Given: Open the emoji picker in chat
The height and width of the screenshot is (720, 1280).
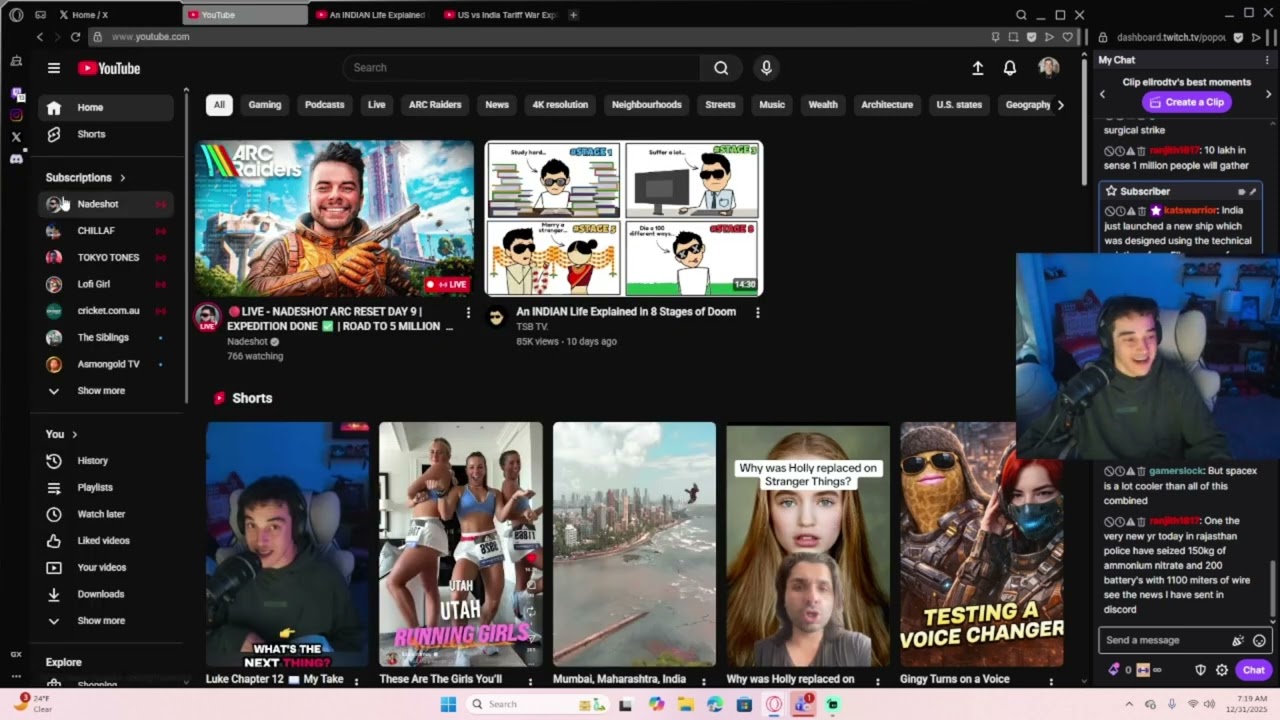Looking at the screenshot, I should (x=1259, y=640).
